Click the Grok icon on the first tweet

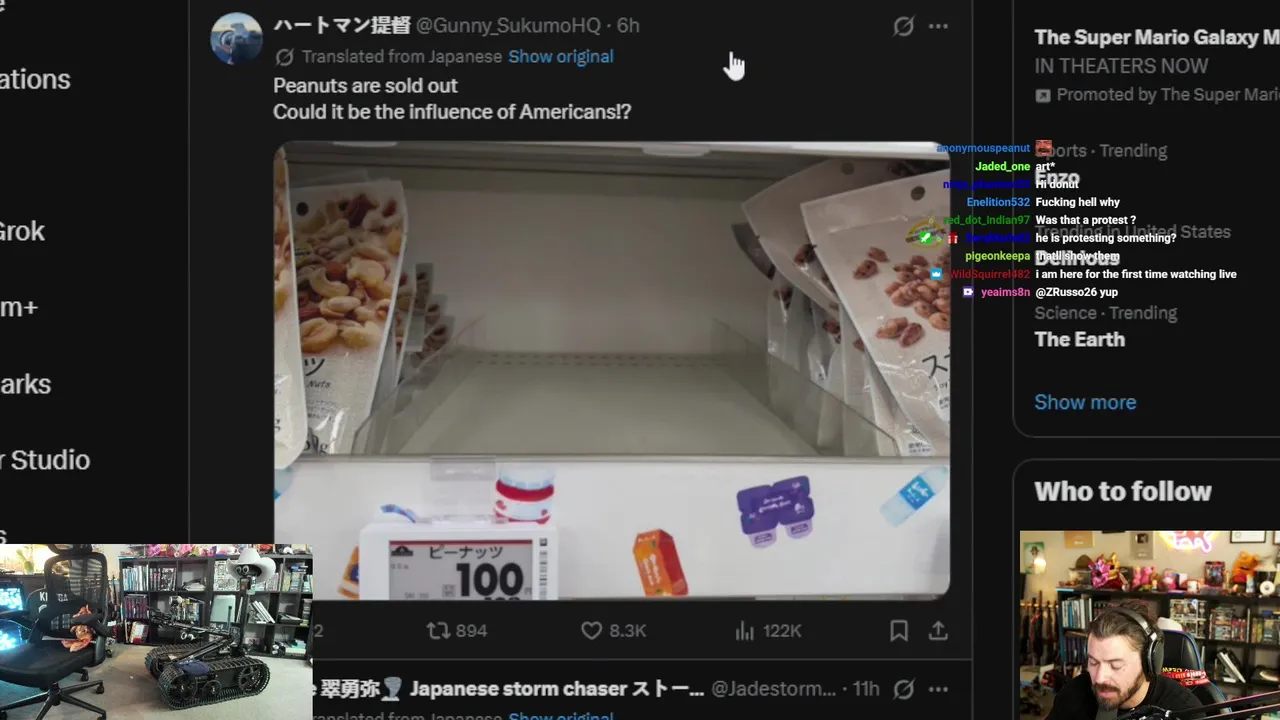pos(903,26)
